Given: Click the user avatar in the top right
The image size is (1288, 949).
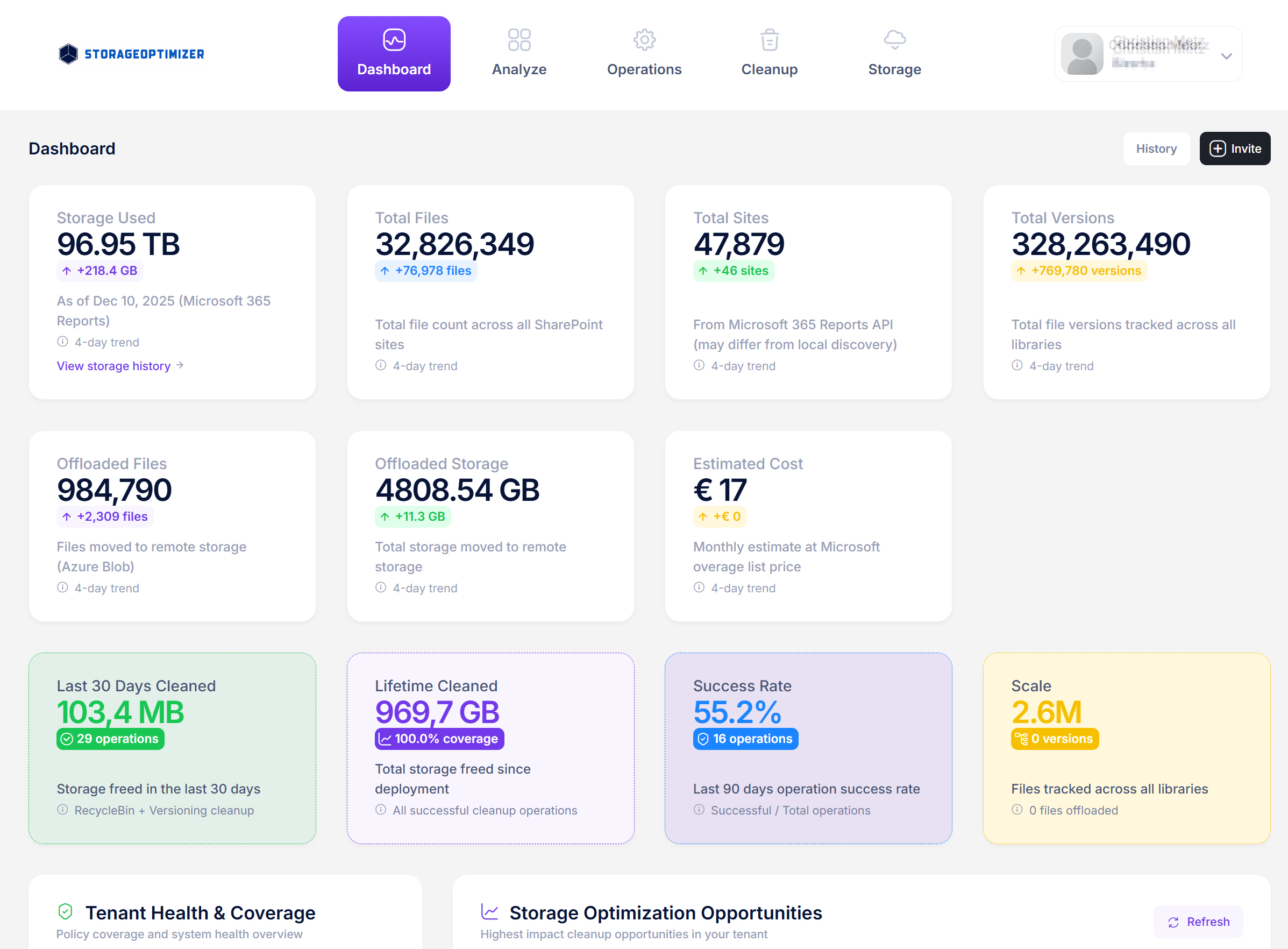Looking at the screenshot, I should click(1083, 54).
